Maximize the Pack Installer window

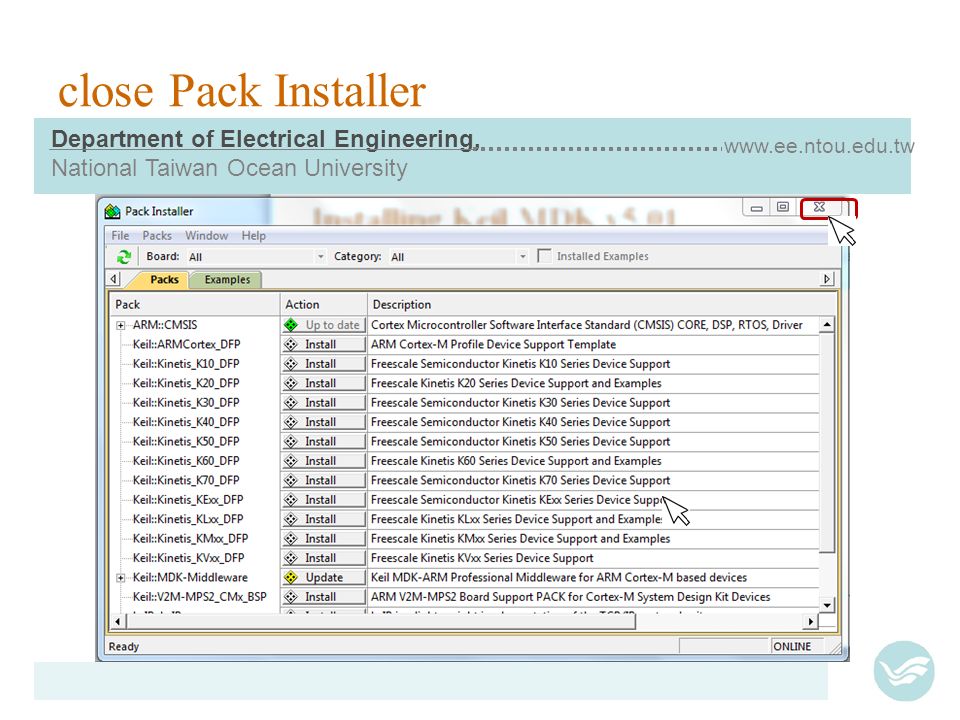(x=782, y=208)
